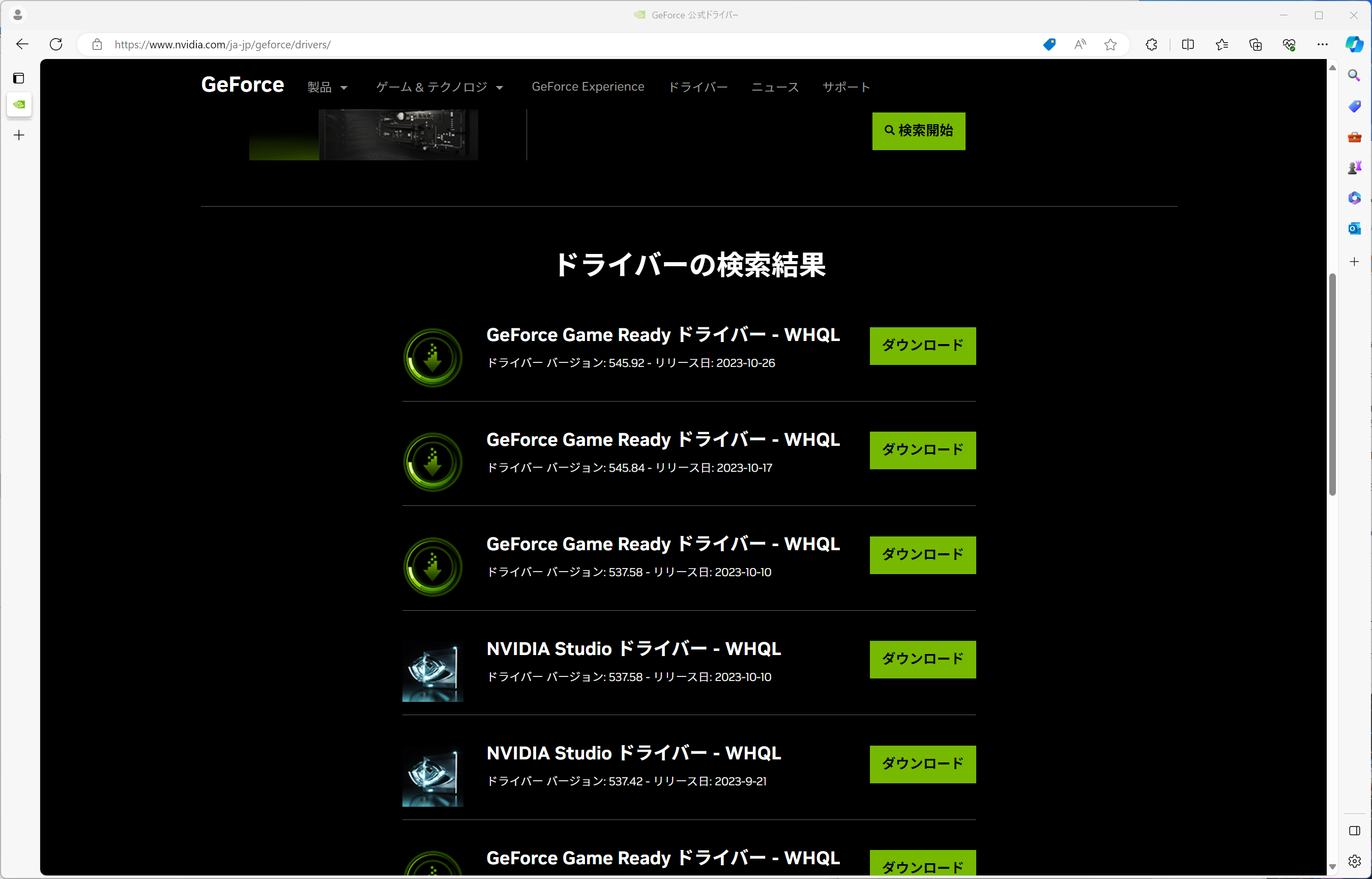Open ドライバー nav link

tap(697, 87)
